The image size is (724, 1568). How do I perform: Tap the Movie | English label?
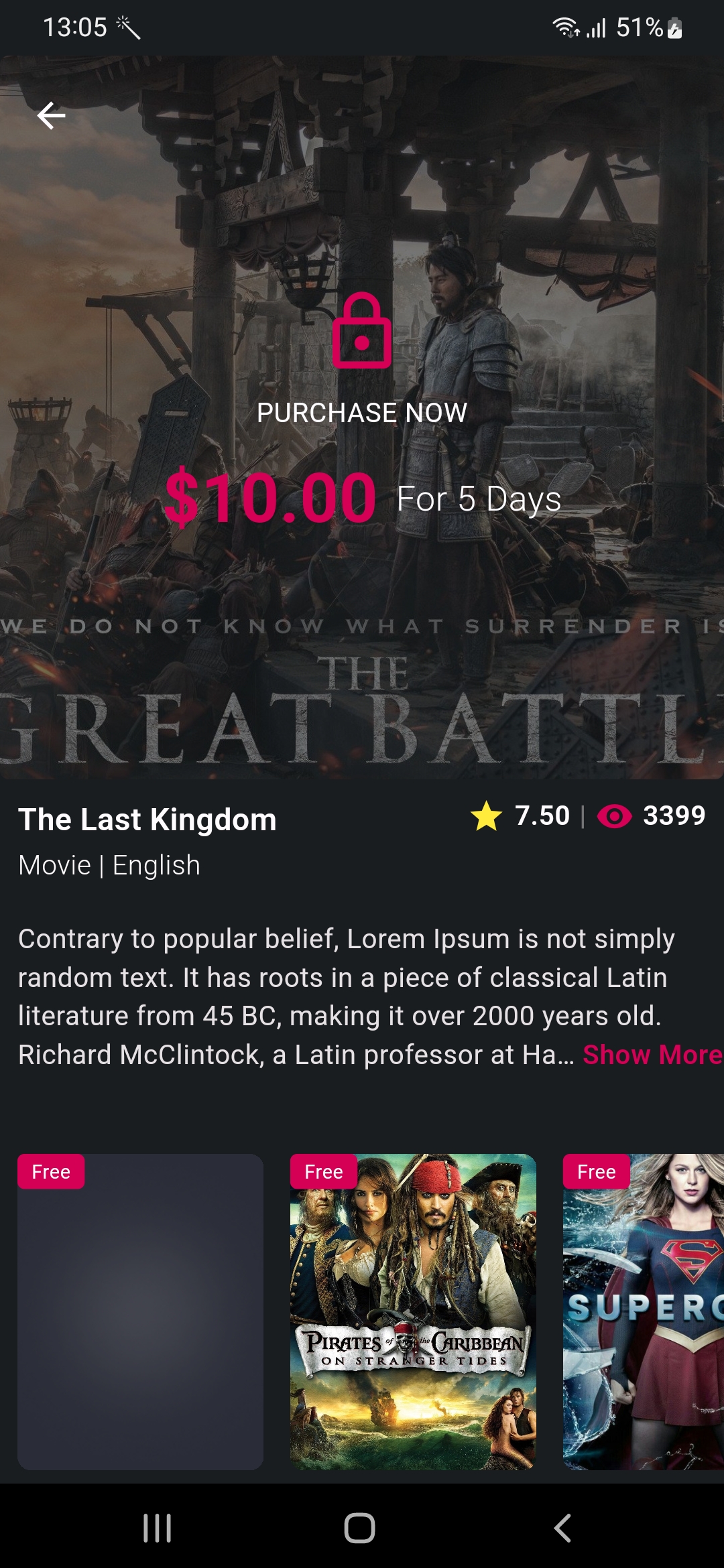[109, 865]
